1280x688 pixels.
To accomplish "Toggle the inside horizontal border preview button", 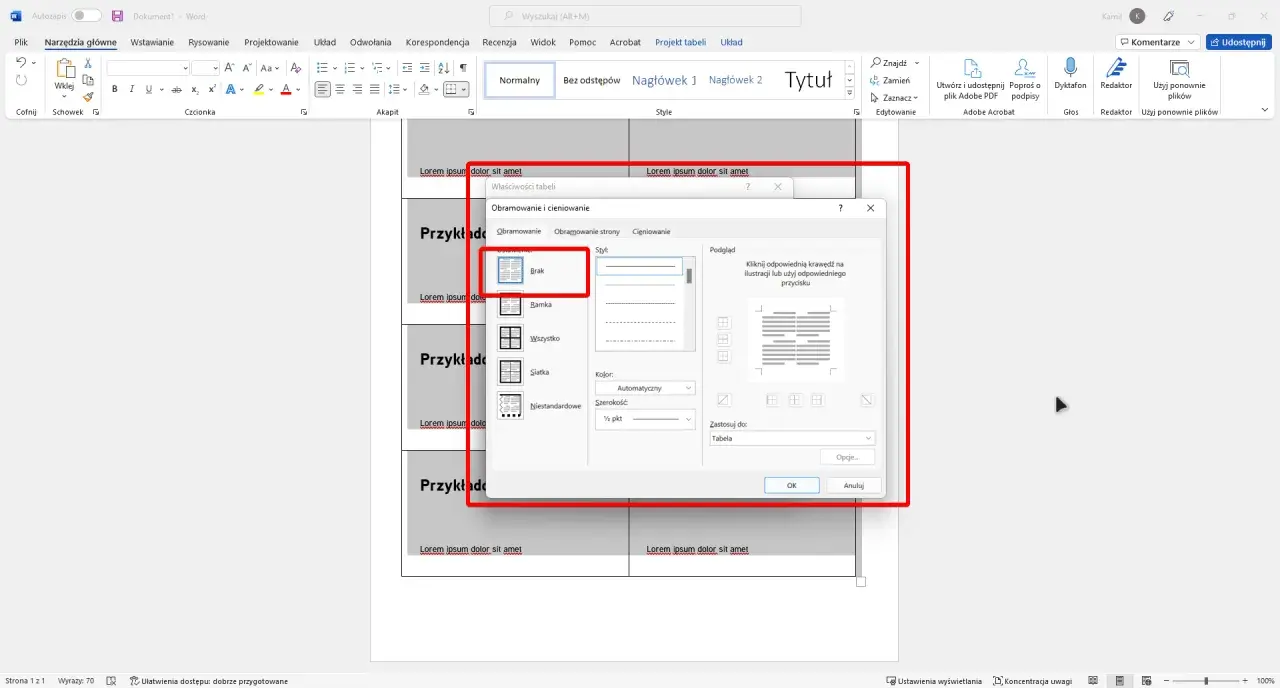I will (724, 340).
